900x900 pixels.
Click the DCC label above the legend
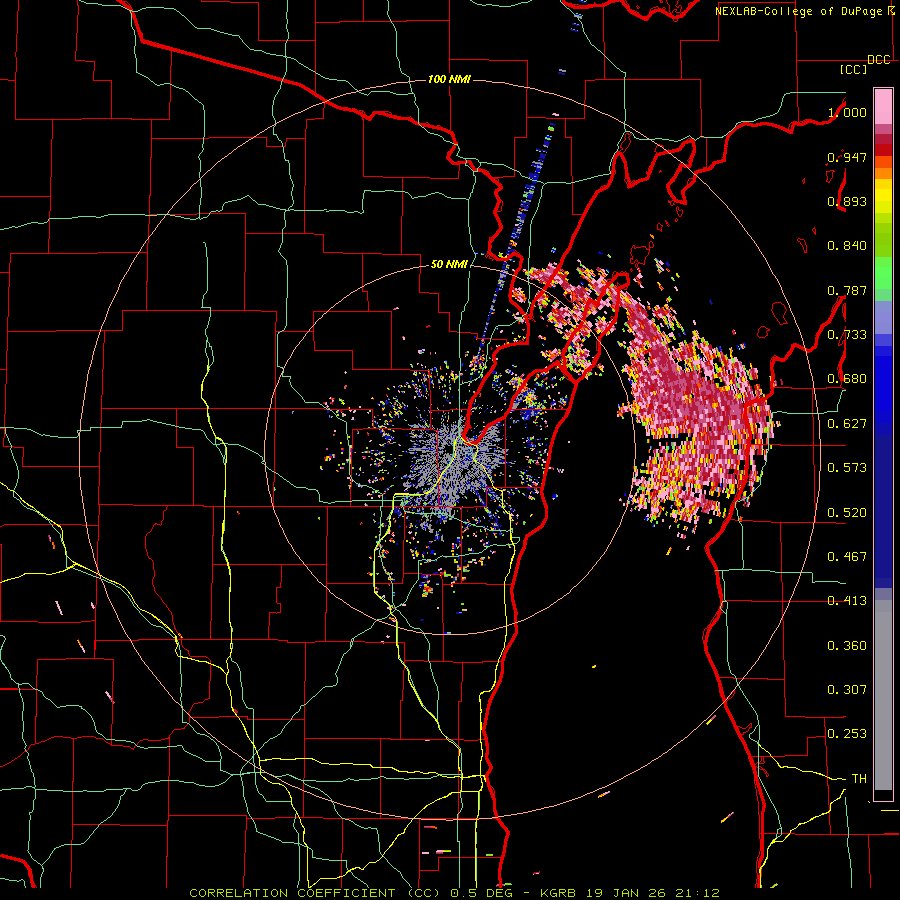pos(879,60)
